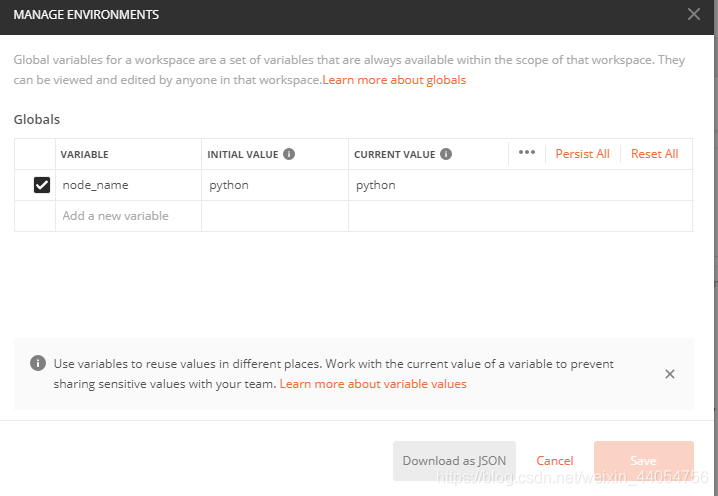Click the VARIABLE column header

84,154
